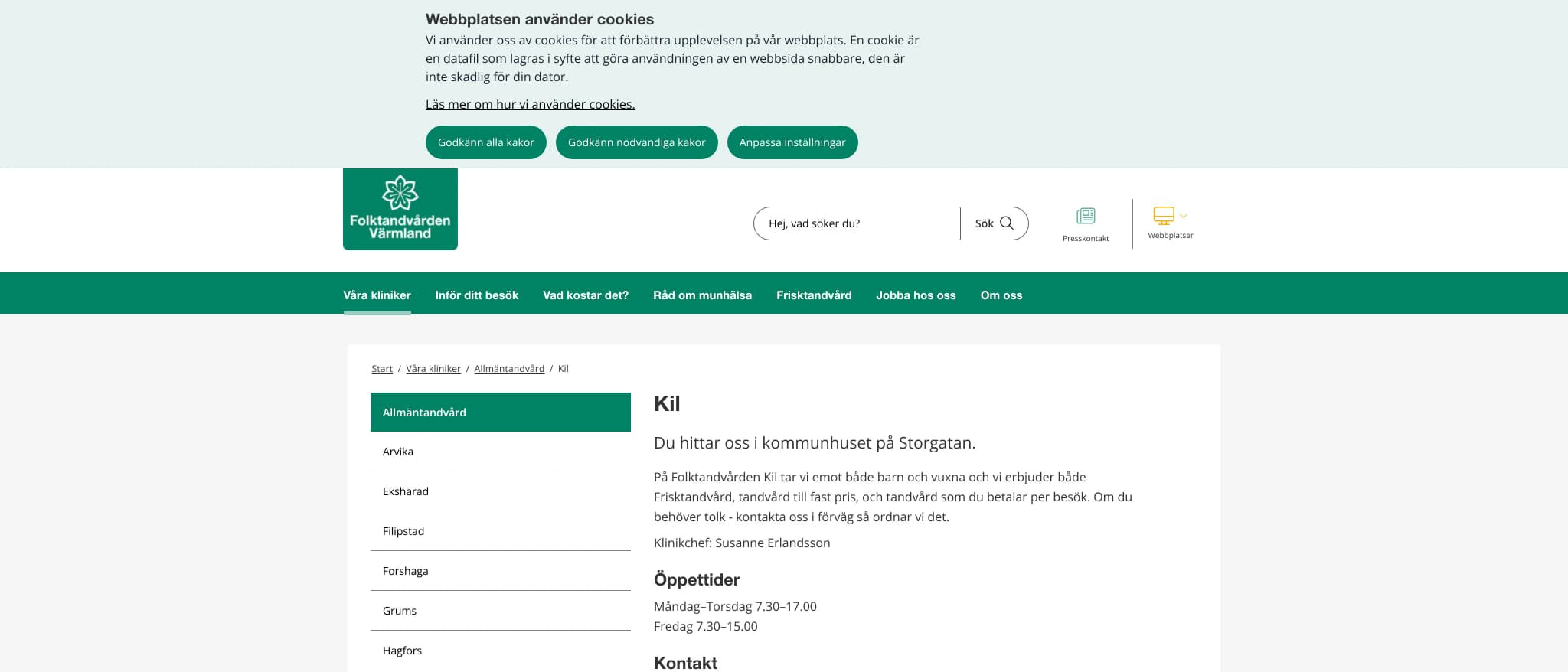Open the 'Arvika' clinic in sidebar

pyautogui.click(x=501, y=452)
